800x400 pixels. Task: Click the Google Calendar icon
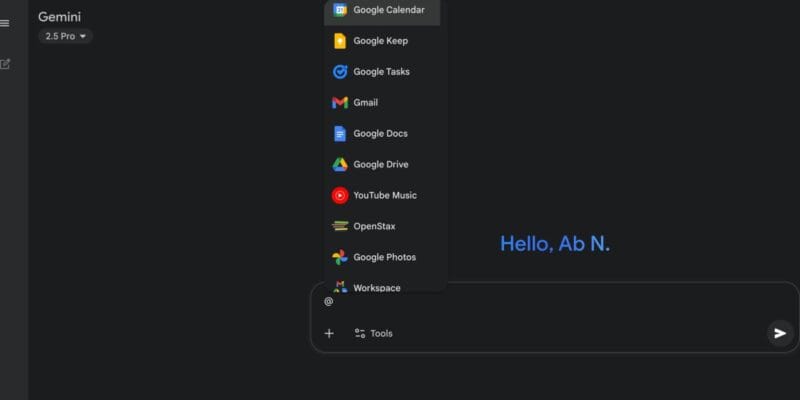(340, 10)
